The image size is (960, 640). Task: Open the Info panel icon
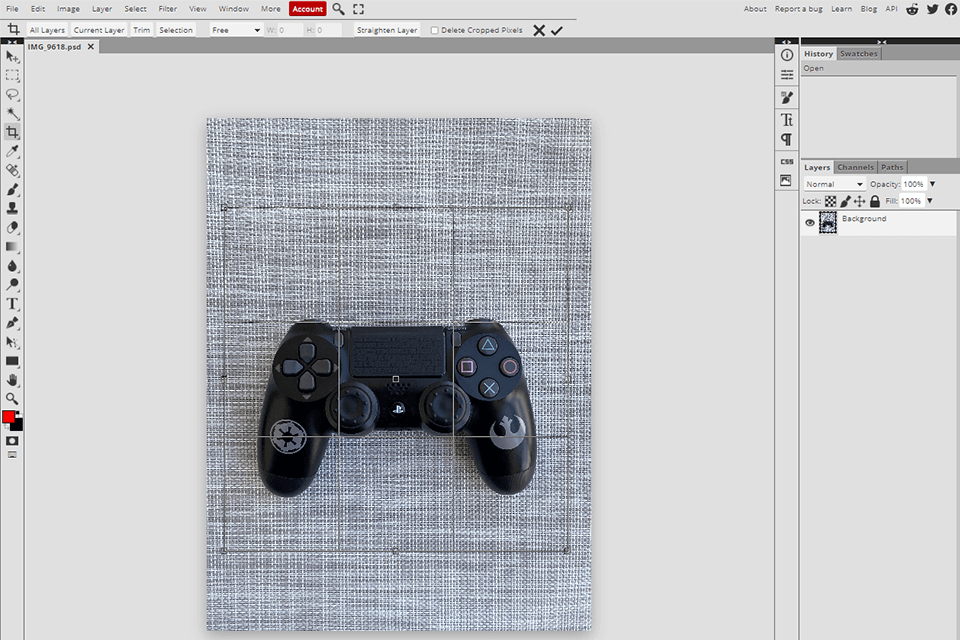click(x=787, y=55)
